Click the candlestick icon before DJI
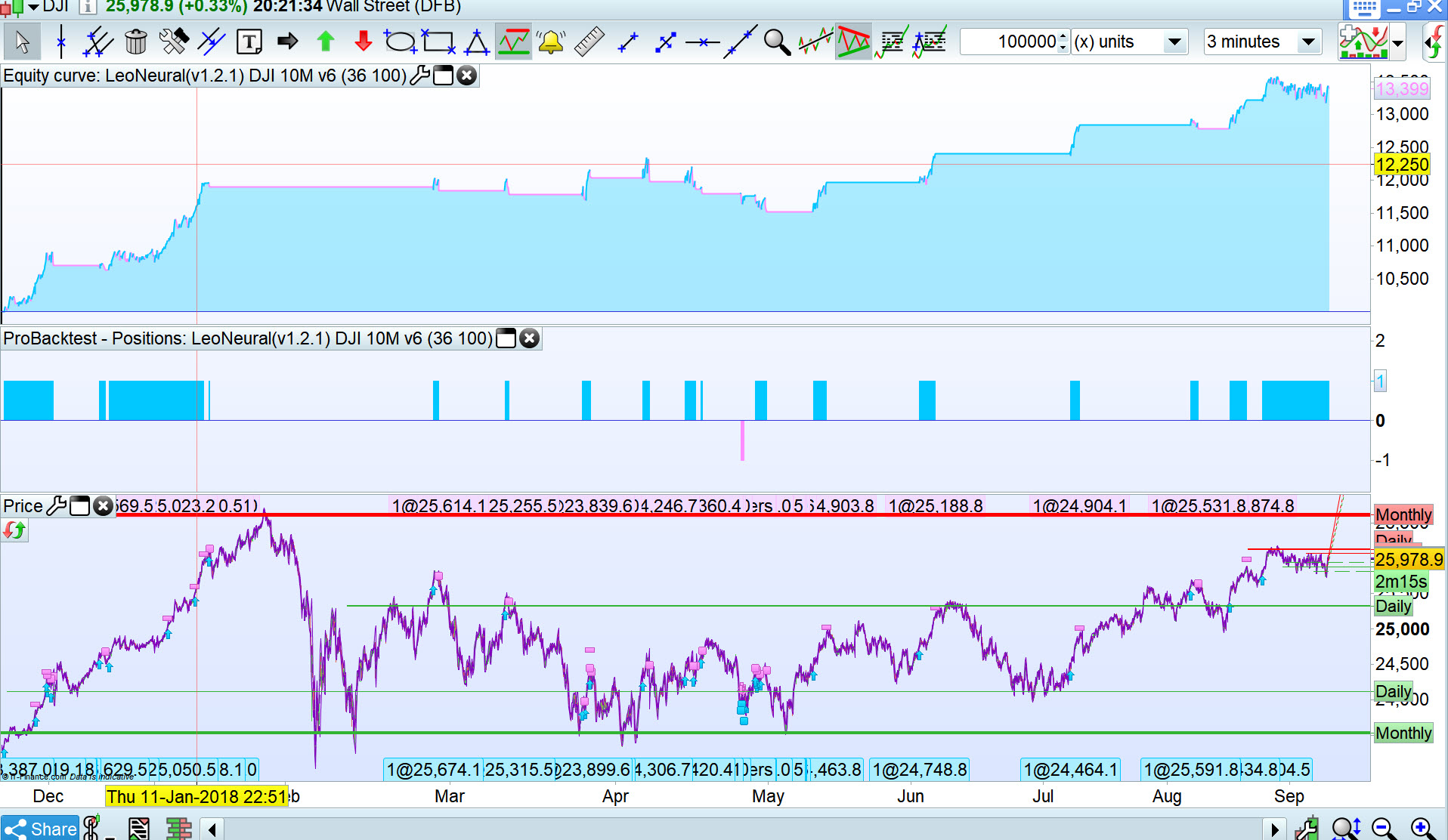 click(x=13, y=8)
